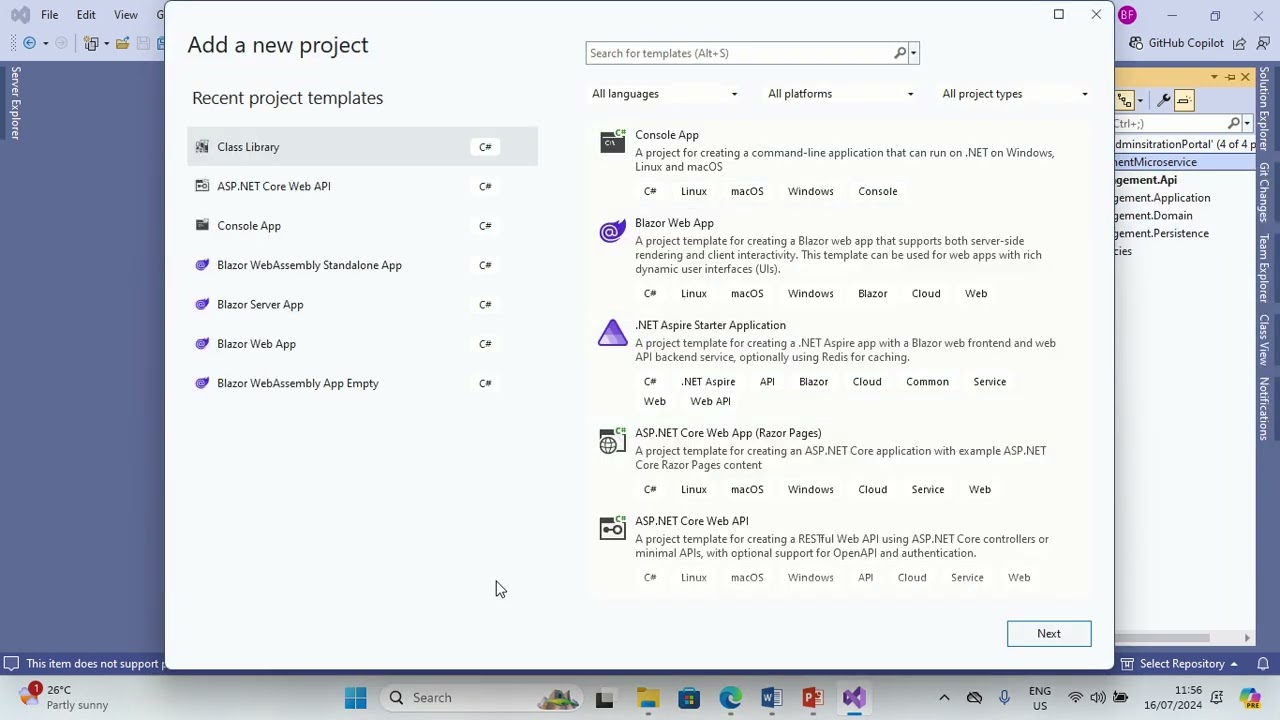1280x720 pixels.
Task: Click in Search for templates field
Action: [x=740, y=53]
